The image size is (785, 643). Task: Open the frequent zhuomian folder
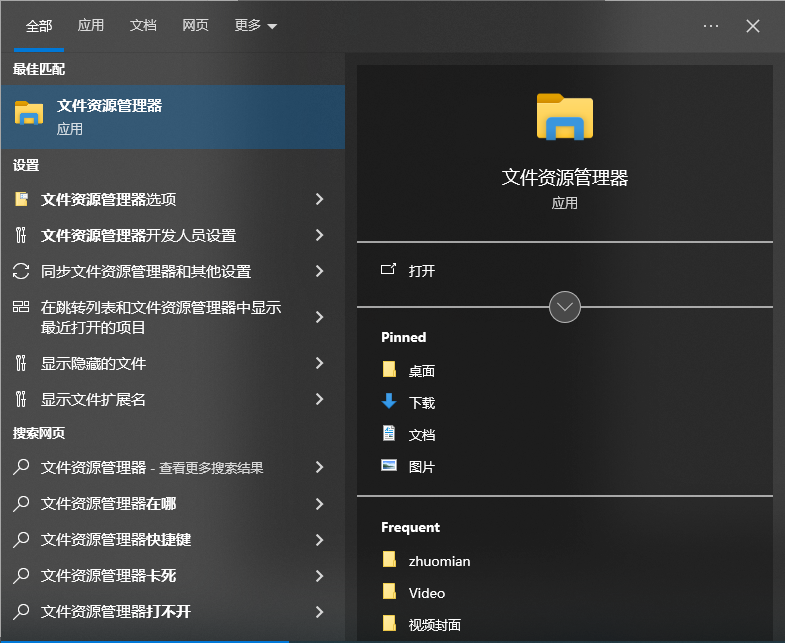440,561
